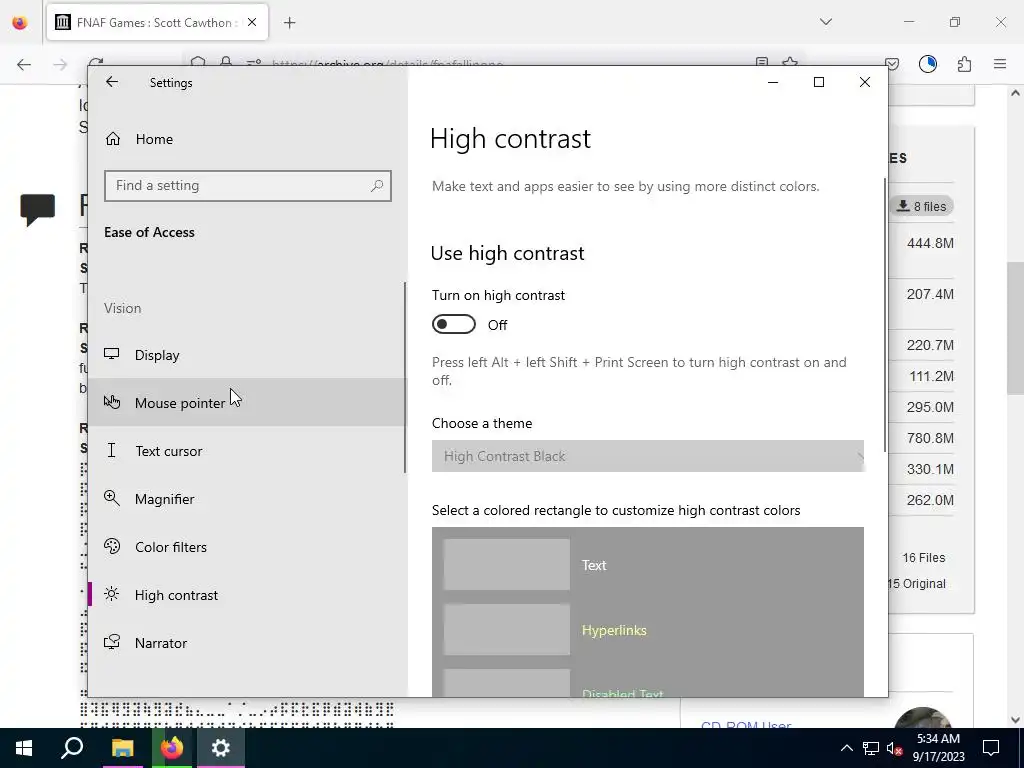The height and width of the screenshot is (768, 1024).
Task: Click the Firefox Pocket save icon
Action: (x=892, y=64)
